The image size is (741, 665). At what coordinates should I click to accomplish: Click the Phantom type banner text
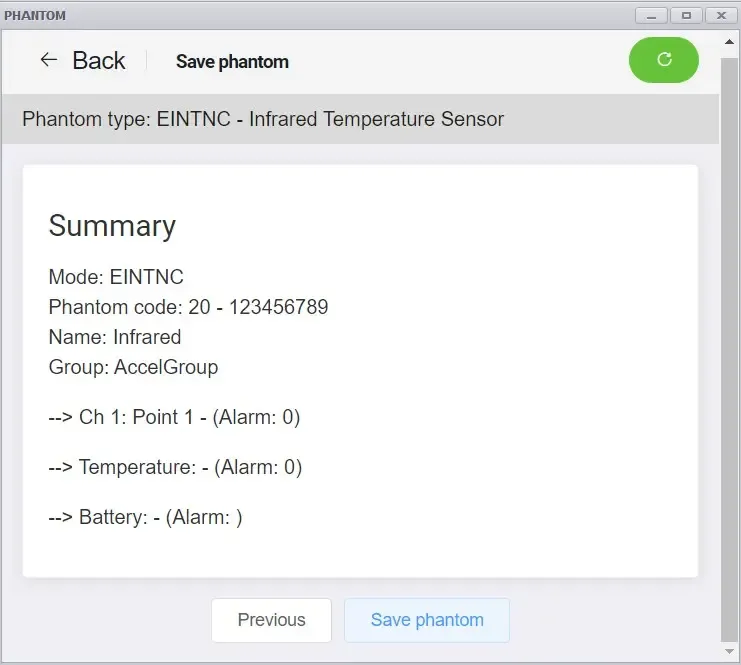coord(263,119)
